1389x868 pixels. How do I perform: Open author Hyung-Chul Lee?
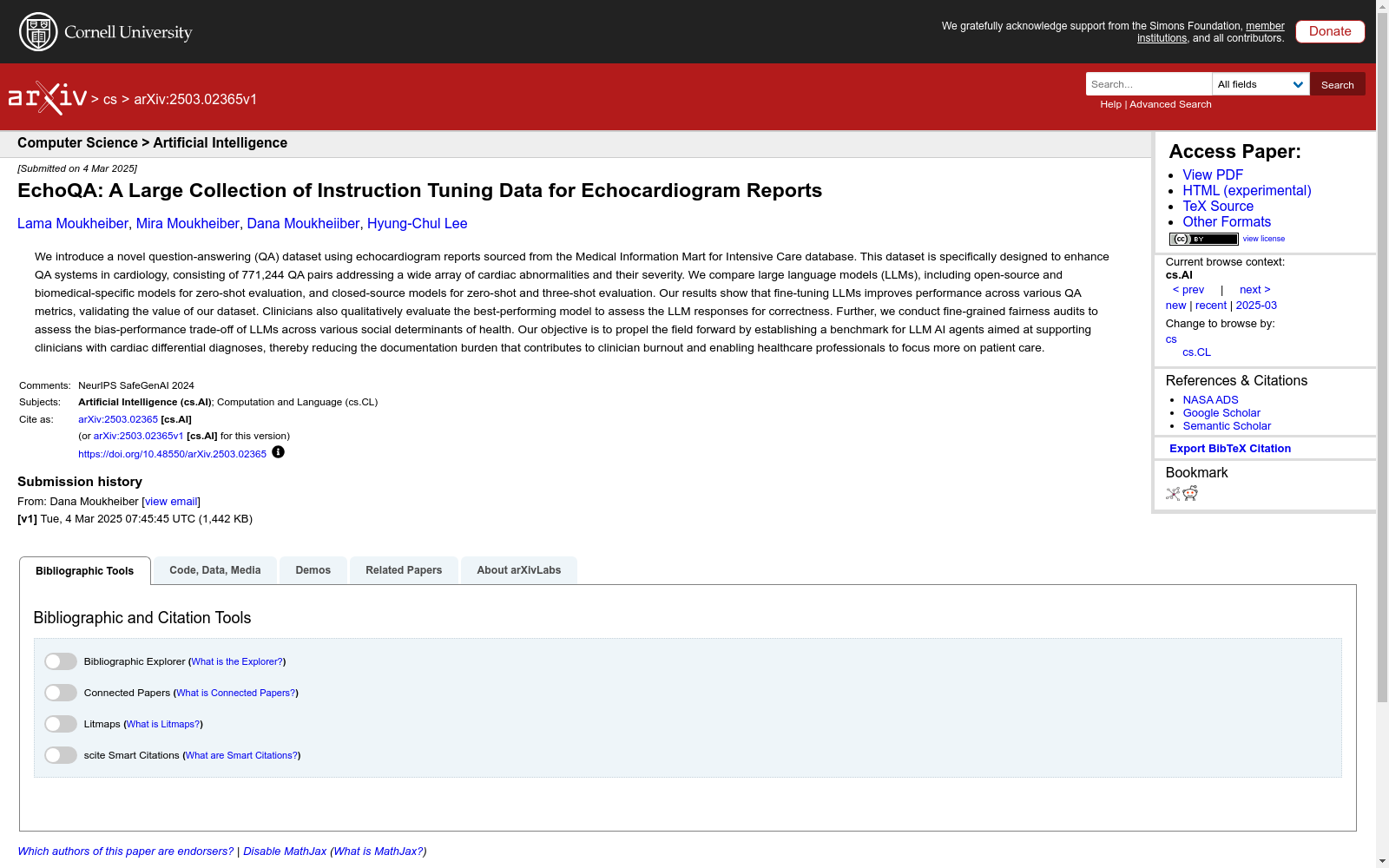tap(417, 224)
